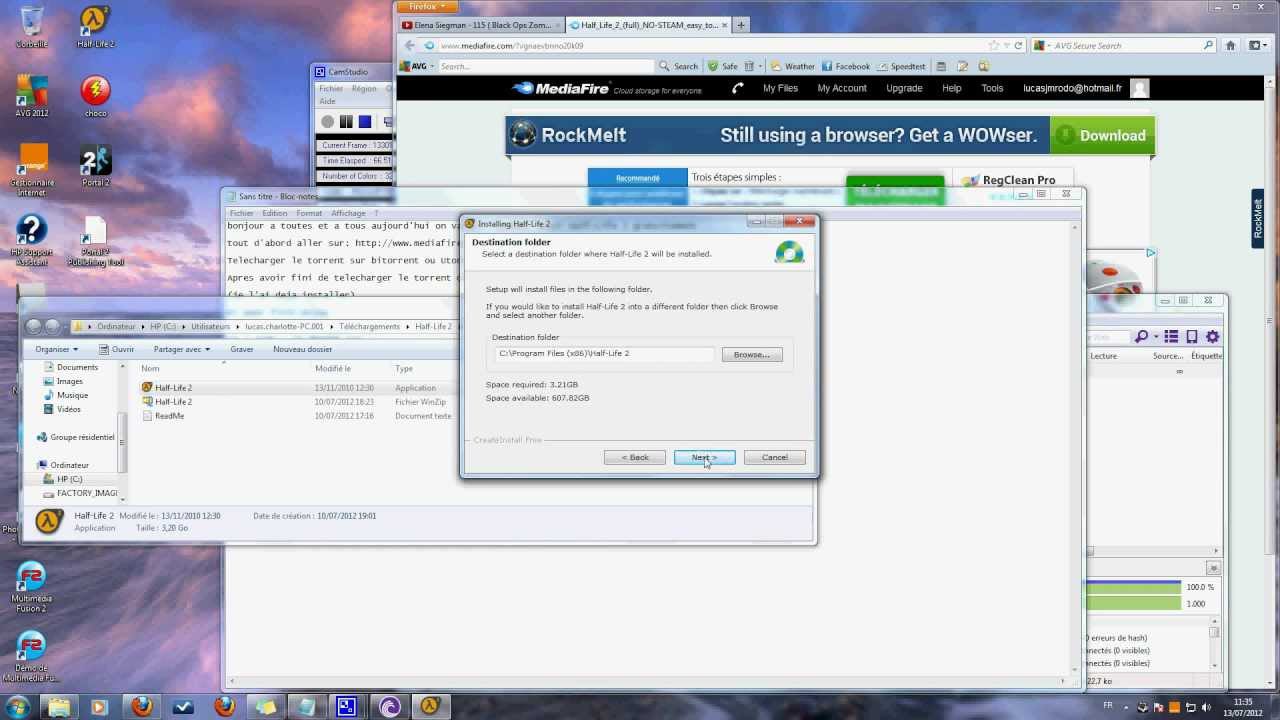Open the Firefox menu button
The image size is (1280, 720).
tap(427, 6)
